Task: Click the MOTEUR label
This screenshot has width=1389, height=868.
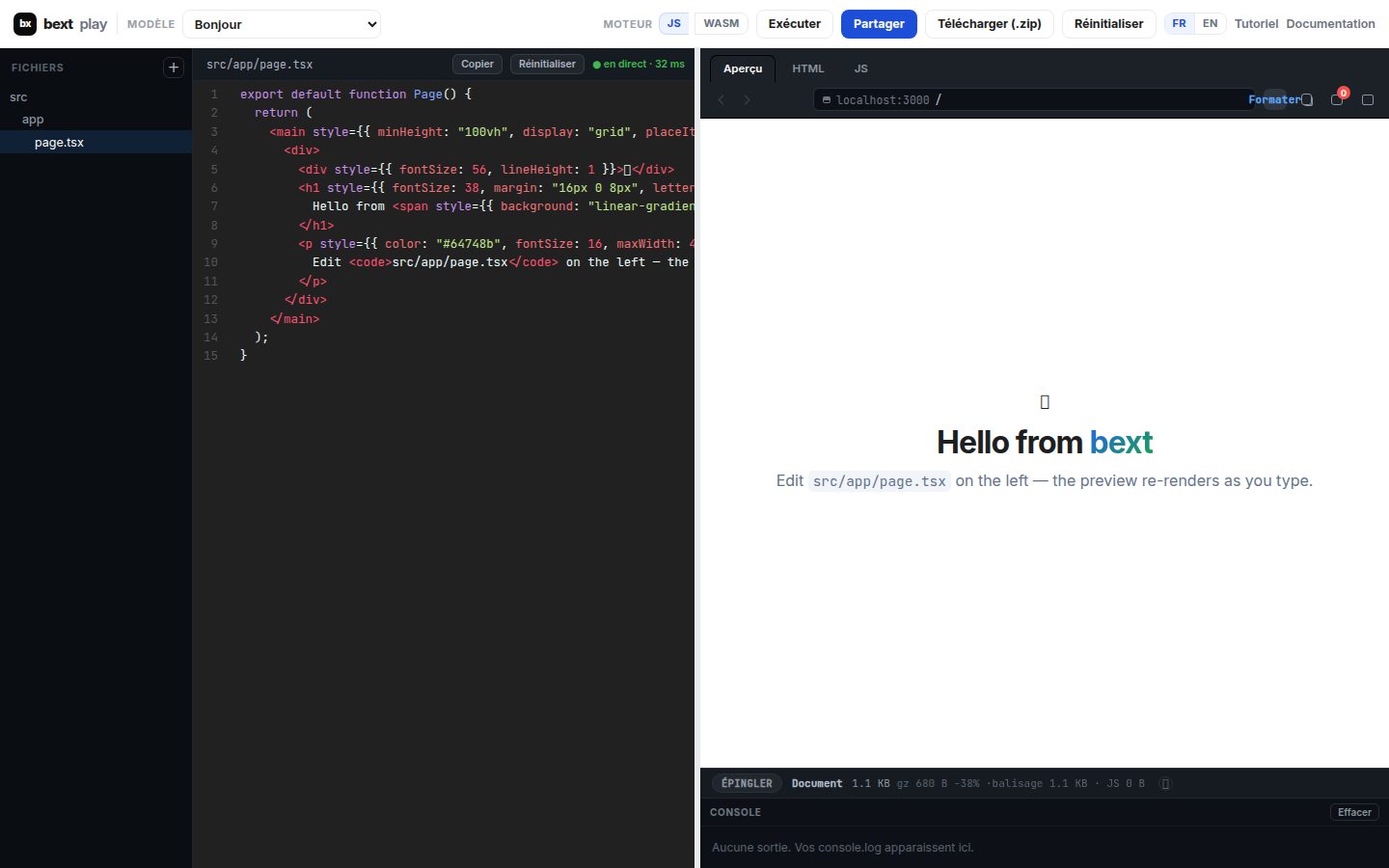Action: [628, 24]
